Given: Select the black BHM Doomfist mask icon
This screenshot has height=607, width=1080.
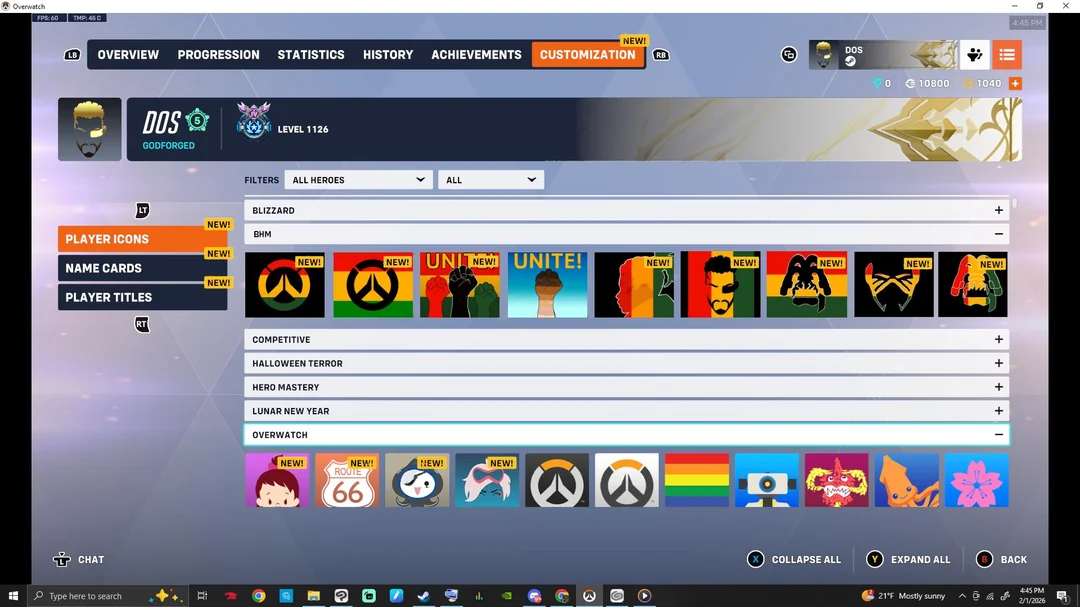Looking at the screenshot, I should click(894, 285).
